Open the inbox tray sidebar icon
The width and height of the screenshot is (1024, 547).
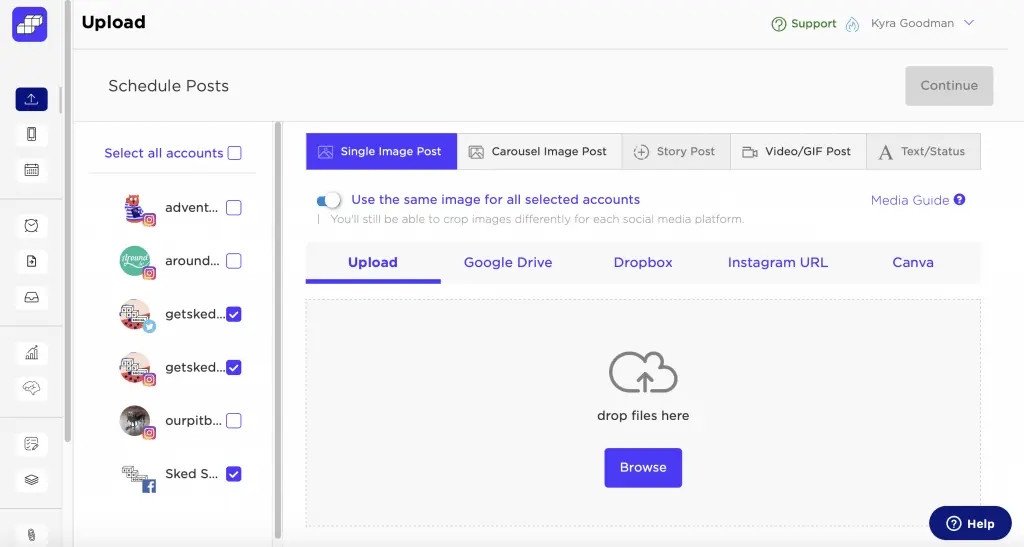[31, 297]
